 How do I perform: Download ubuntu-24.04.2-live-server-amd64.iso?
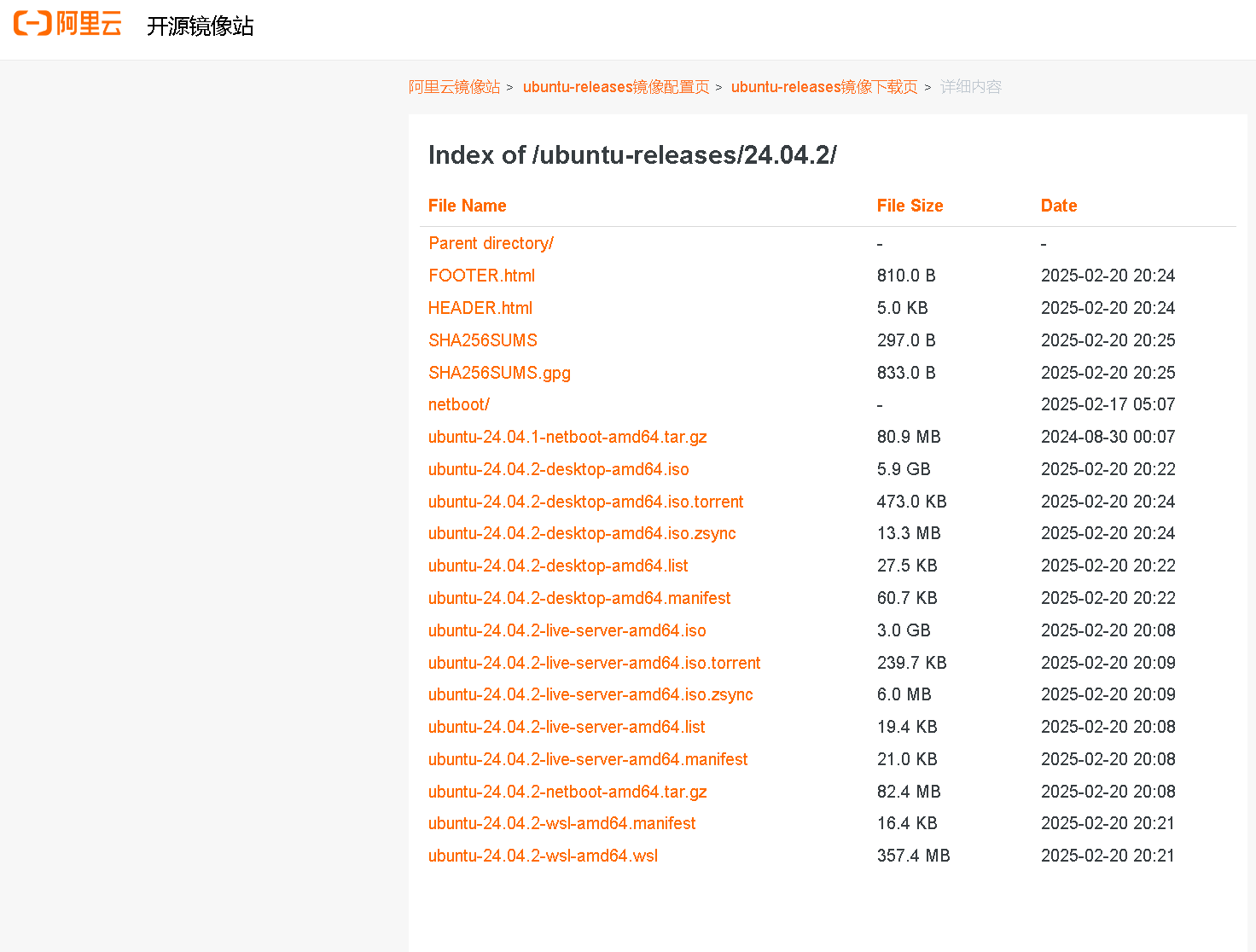coord(567,630)
